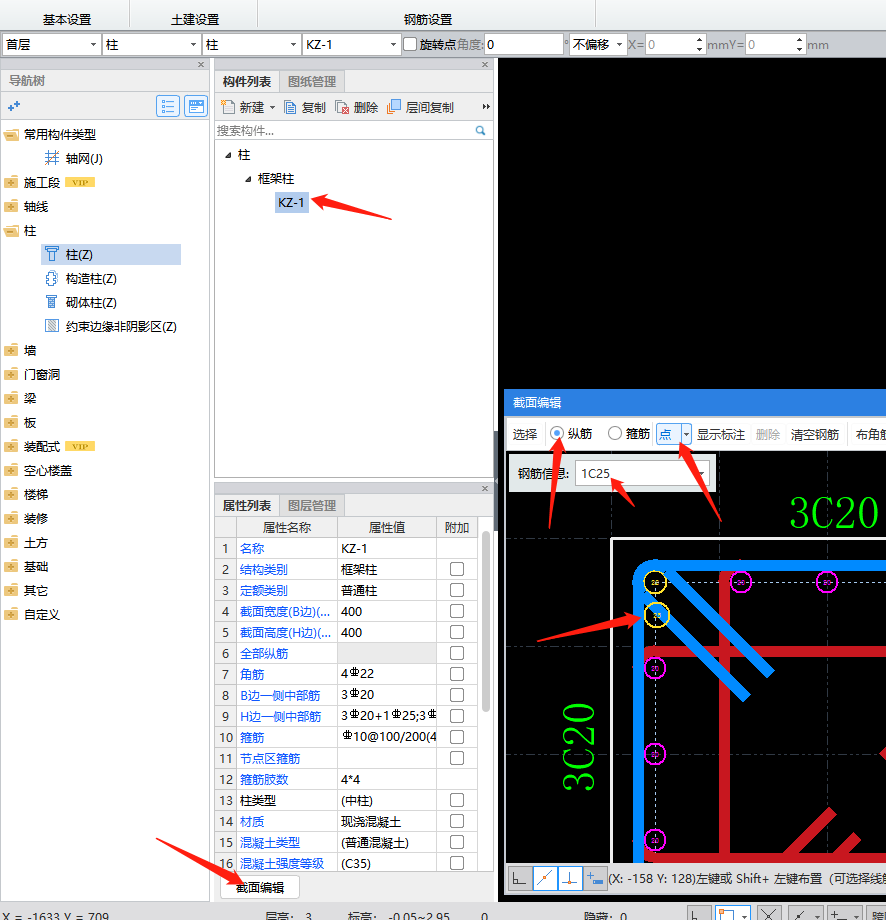Check the 附加 box for 材质 row

456,821
